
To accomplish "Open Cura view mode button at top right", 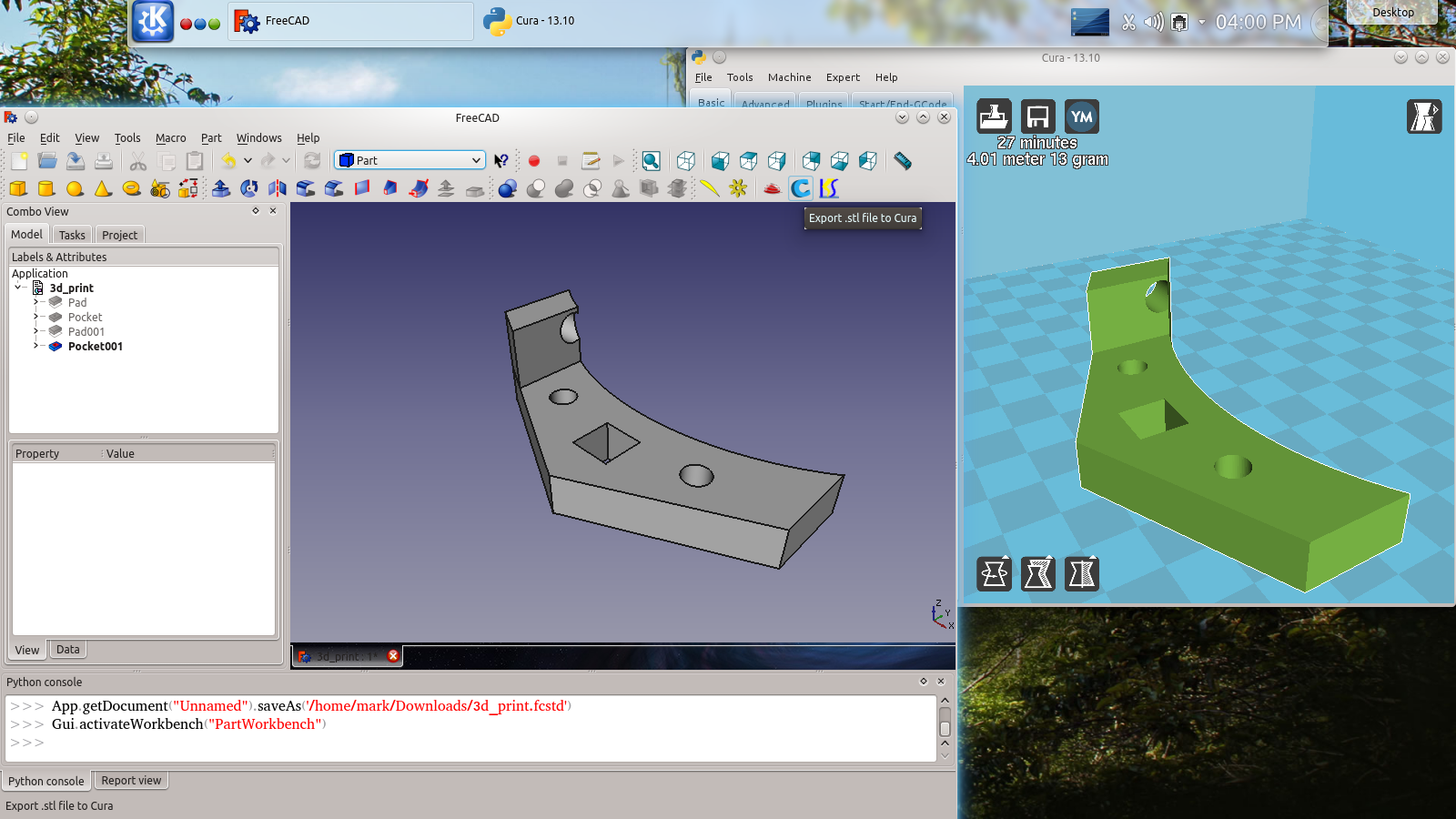I will 1424,116.
